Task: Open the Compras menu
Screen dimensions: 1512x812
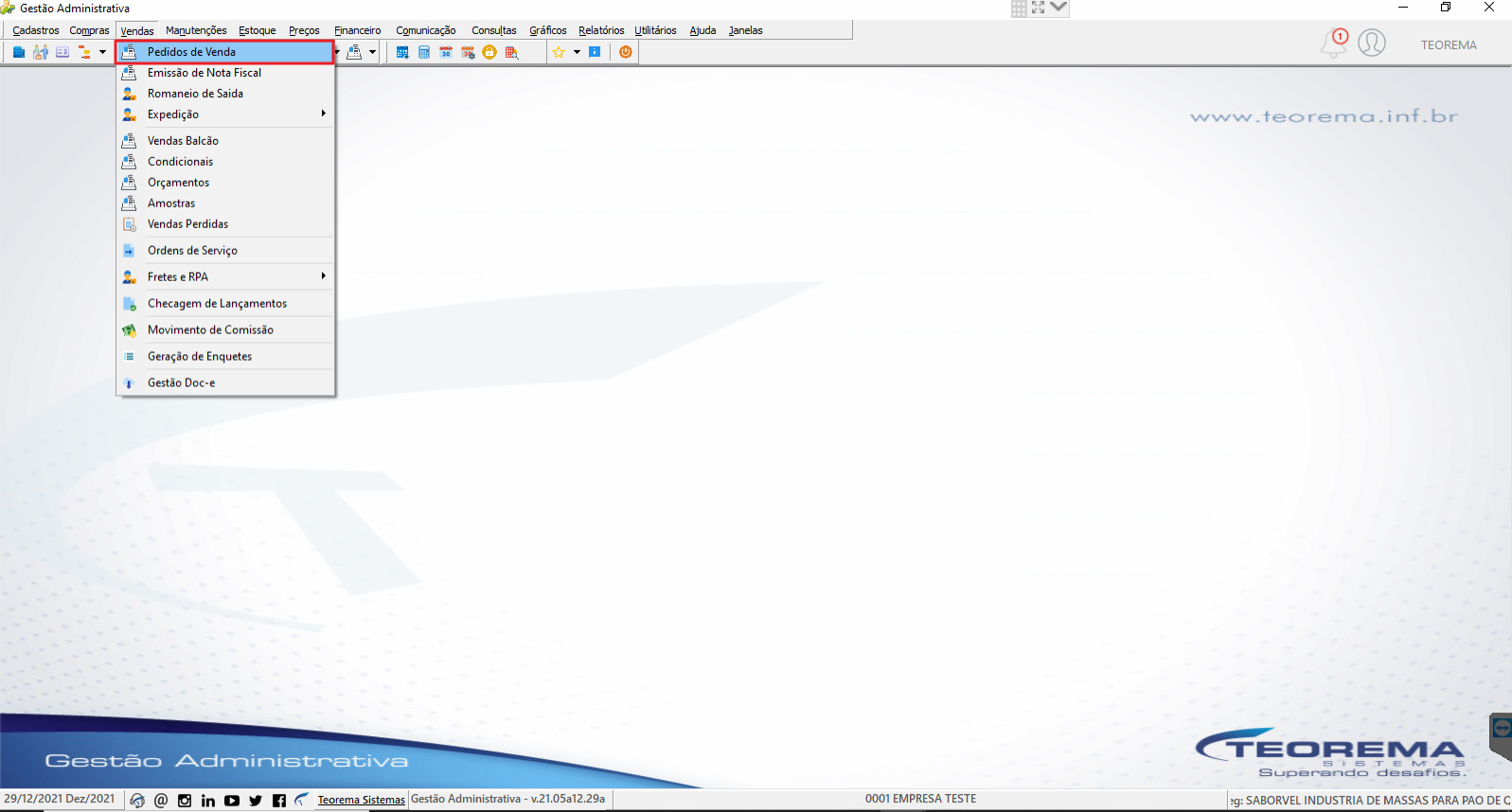Action: (90, 30)
